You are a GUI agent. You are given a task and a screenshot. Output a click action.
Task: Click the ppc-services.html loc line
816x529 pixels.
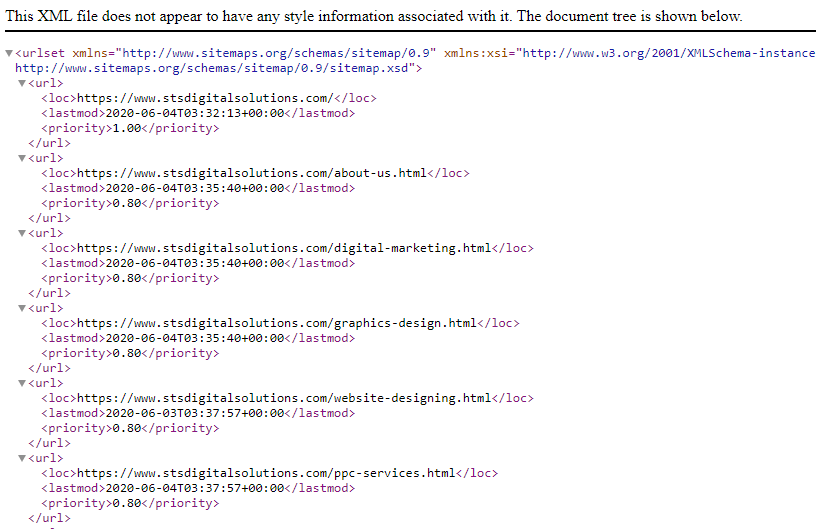[x=270, y=473]
